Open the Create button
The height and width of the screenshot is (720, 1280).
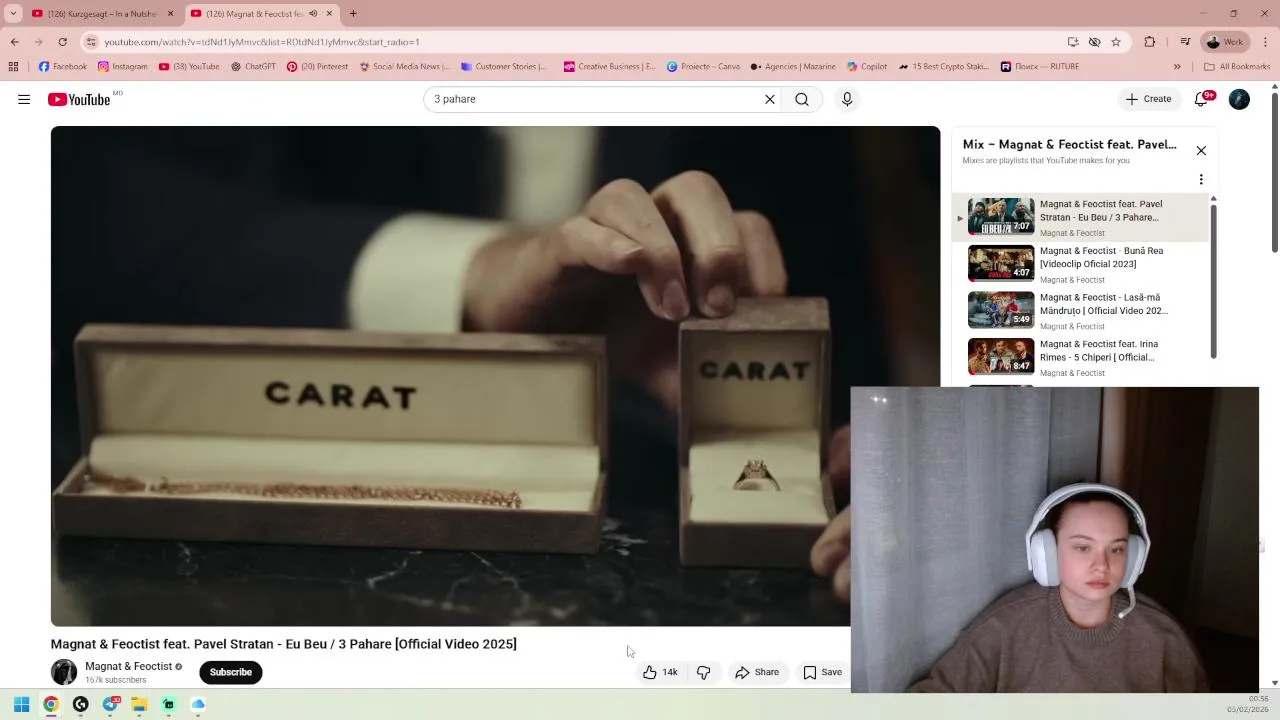[1148, 99]
